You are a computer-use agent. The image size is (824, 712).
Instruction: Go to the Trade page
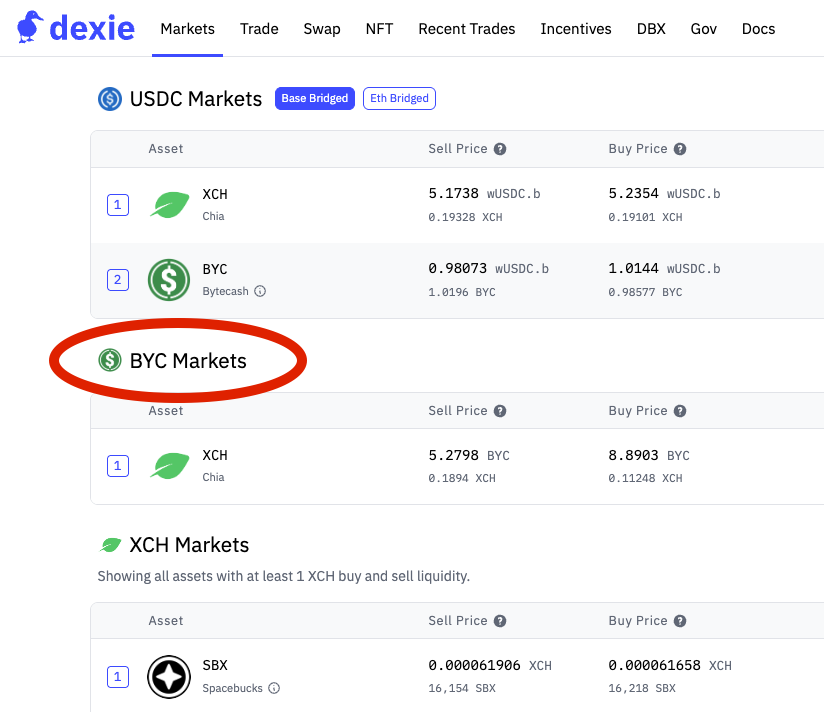pos(259,28)
